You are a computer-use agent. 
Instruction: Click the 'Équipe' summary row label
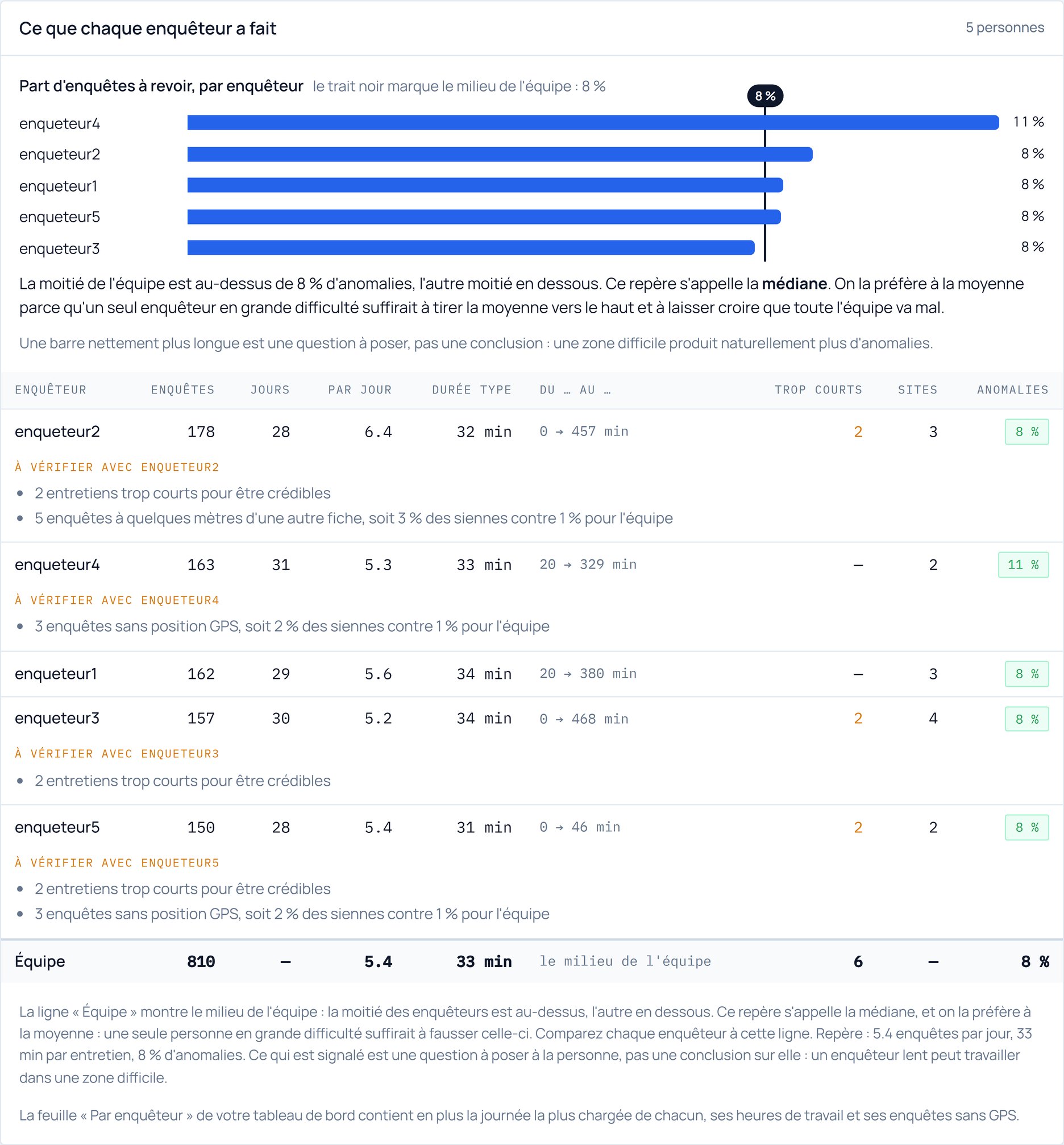click(x=40, y=961)
